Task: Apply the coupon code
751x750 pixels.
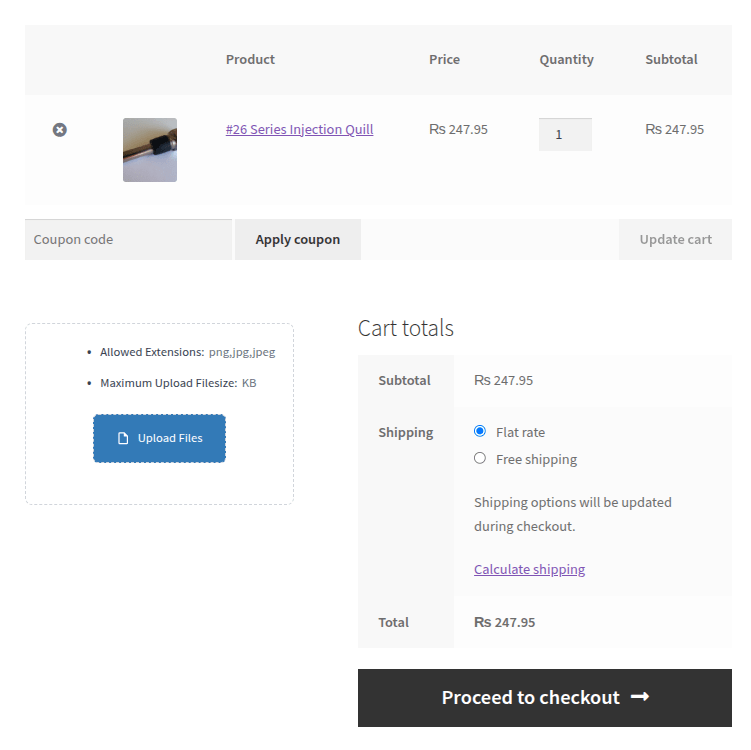Action: tap(298, 239)
